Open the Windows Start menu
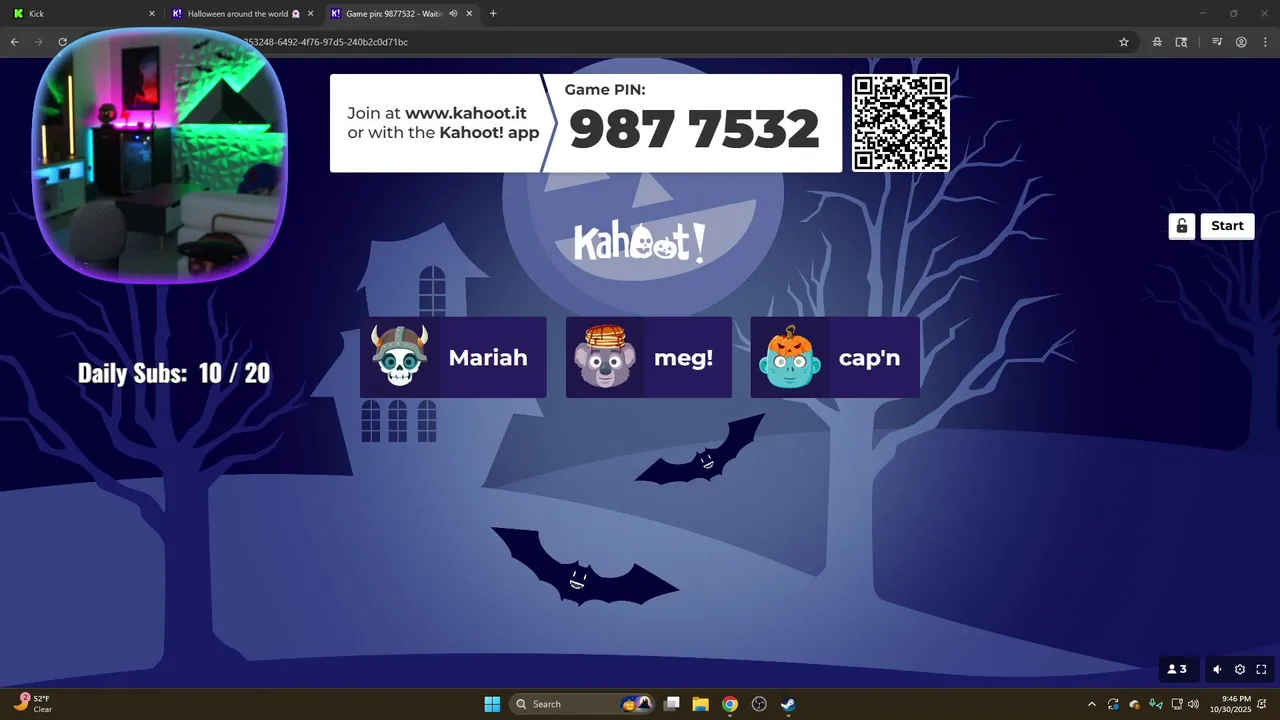The image size is (1280, 720). [x=492, y=704]
